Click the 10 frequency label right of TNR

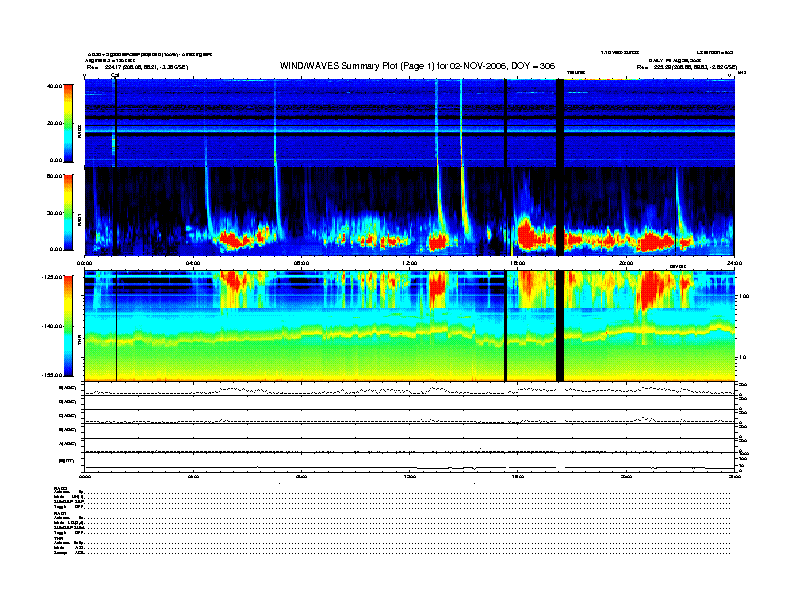pyautogui.click(x=742, y=358)
